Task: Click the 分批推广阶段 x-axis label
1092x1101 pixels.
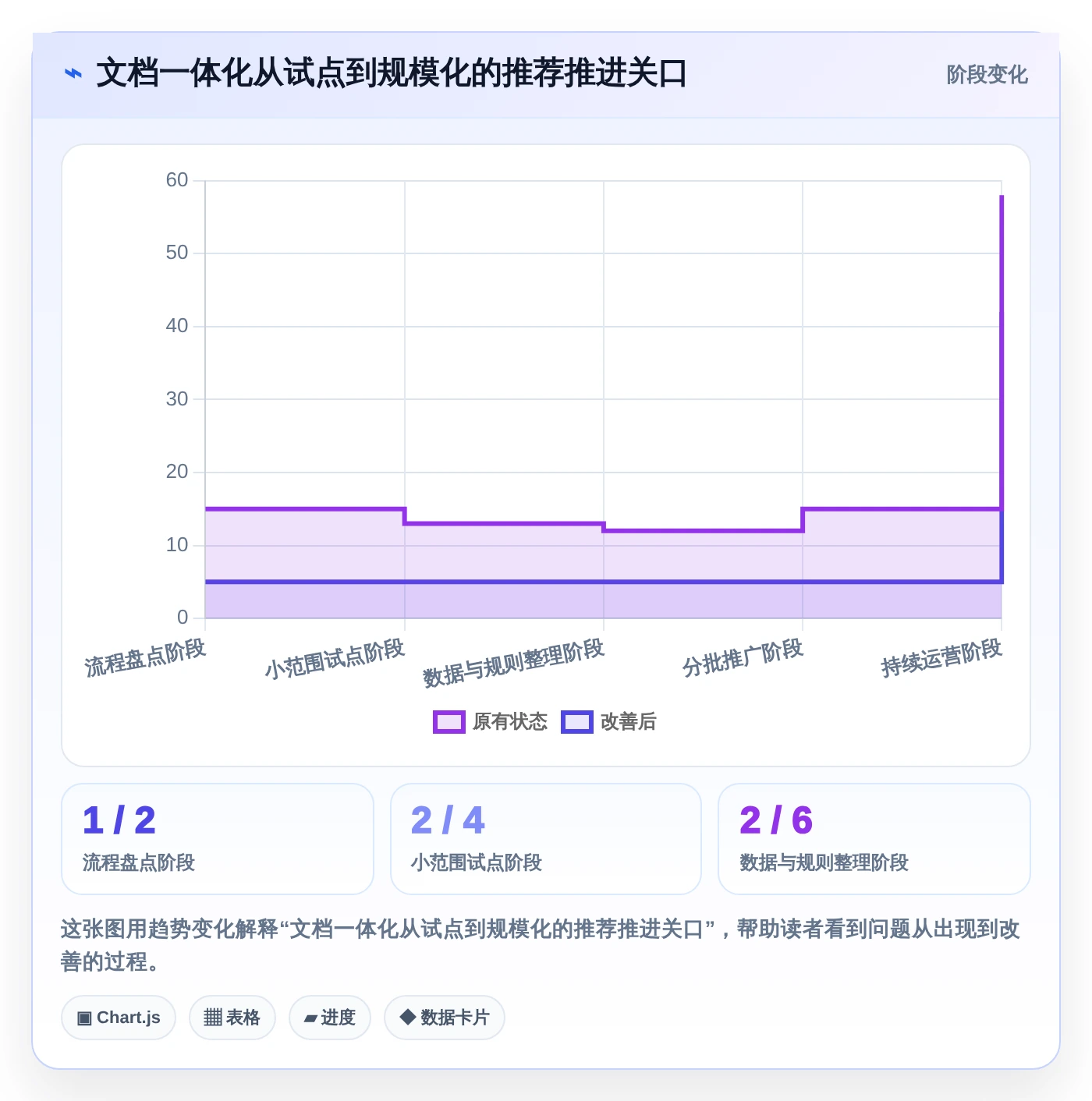Action: [x=743, y=658]
